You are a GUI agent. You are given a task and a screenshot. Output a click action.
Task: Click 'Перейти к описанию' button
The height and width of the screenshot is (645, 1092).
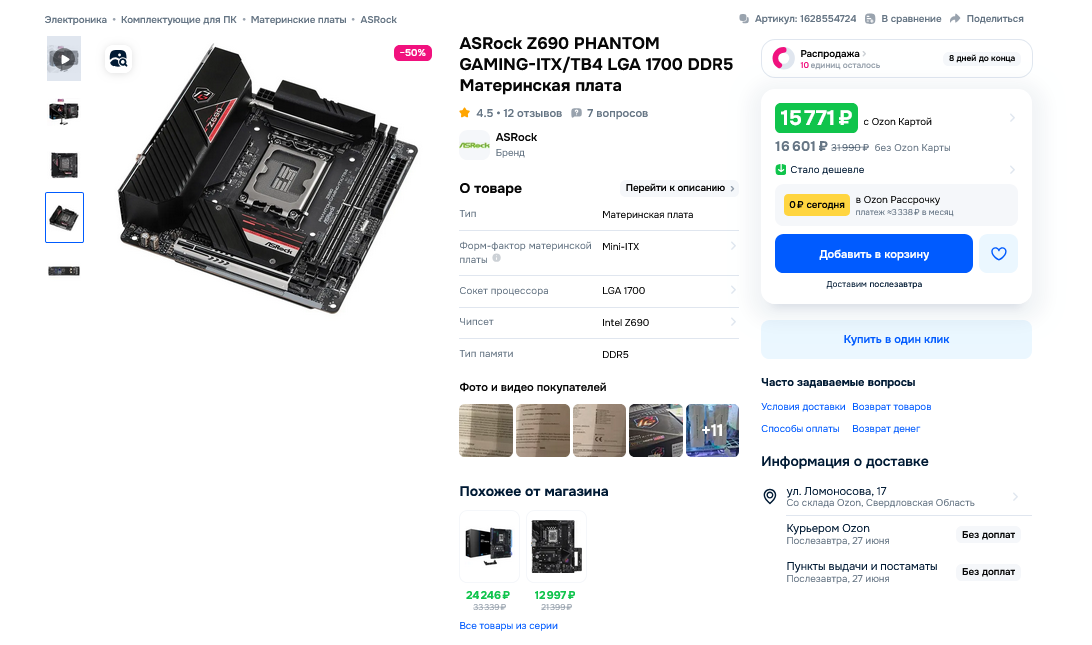(679, 188)
